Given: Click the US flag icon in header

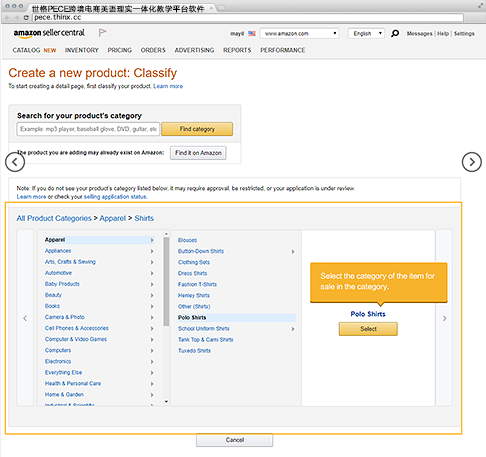Looking at the screenshot, I should pyautogui.click(x=252, y=34).
